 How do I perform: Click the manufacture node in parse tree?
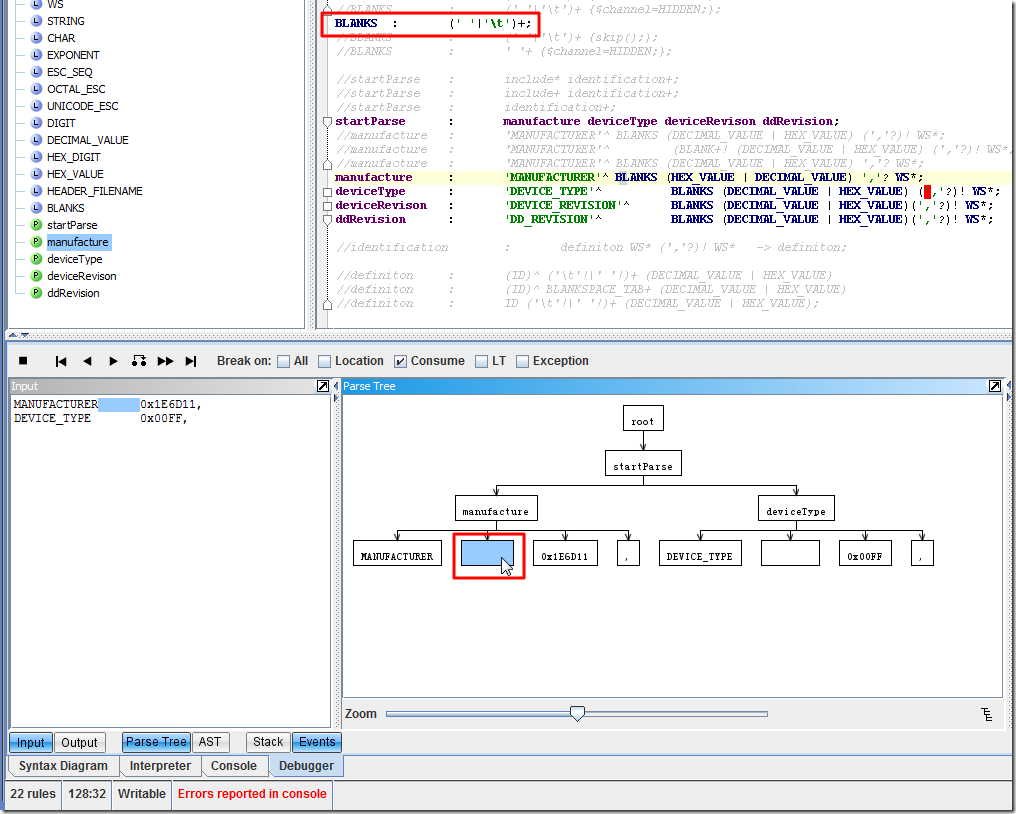(x=496, y=508)
